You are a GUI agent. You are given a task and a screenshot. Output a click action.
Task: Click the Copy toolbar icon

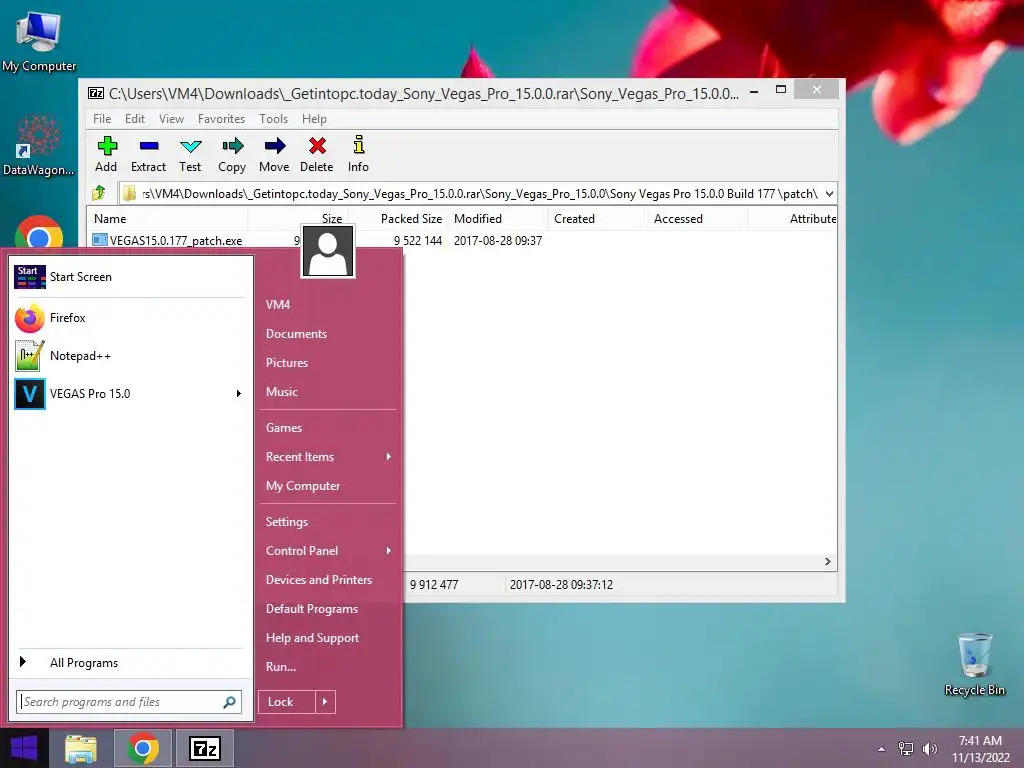coord(232,154)
